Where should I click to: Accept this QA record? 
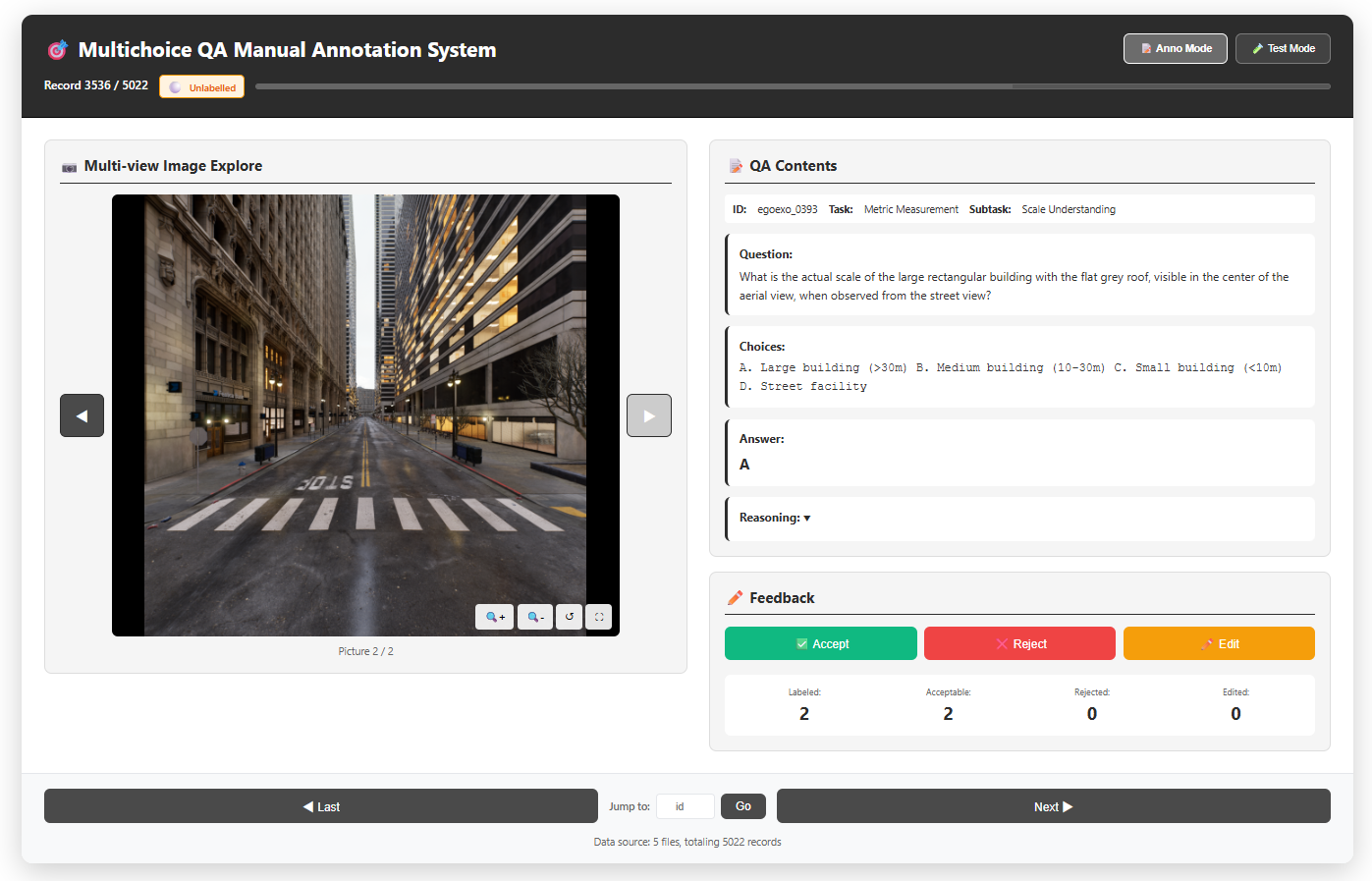click(820, 643)
